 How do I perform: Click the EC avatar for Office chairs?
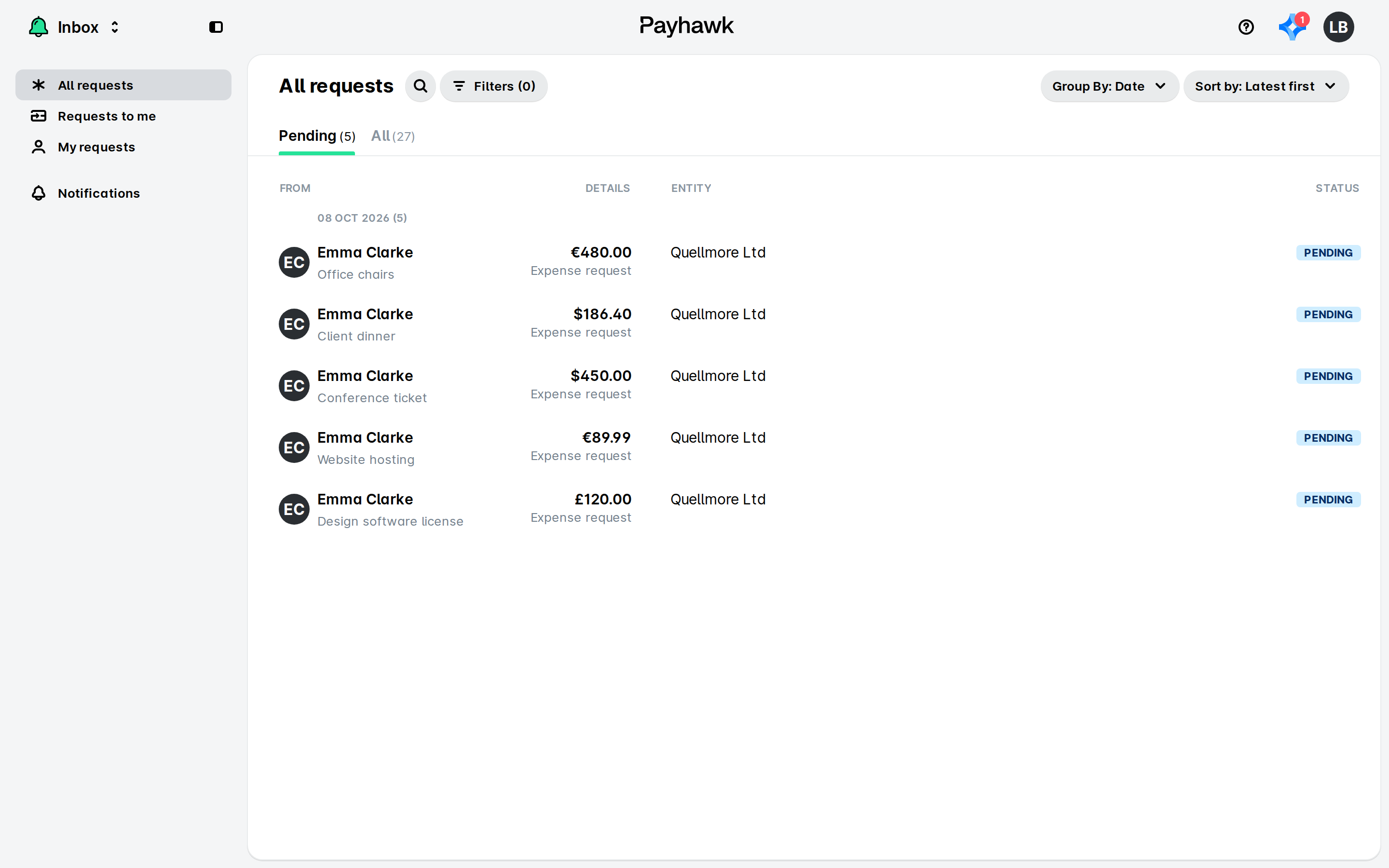coord(294,262)
